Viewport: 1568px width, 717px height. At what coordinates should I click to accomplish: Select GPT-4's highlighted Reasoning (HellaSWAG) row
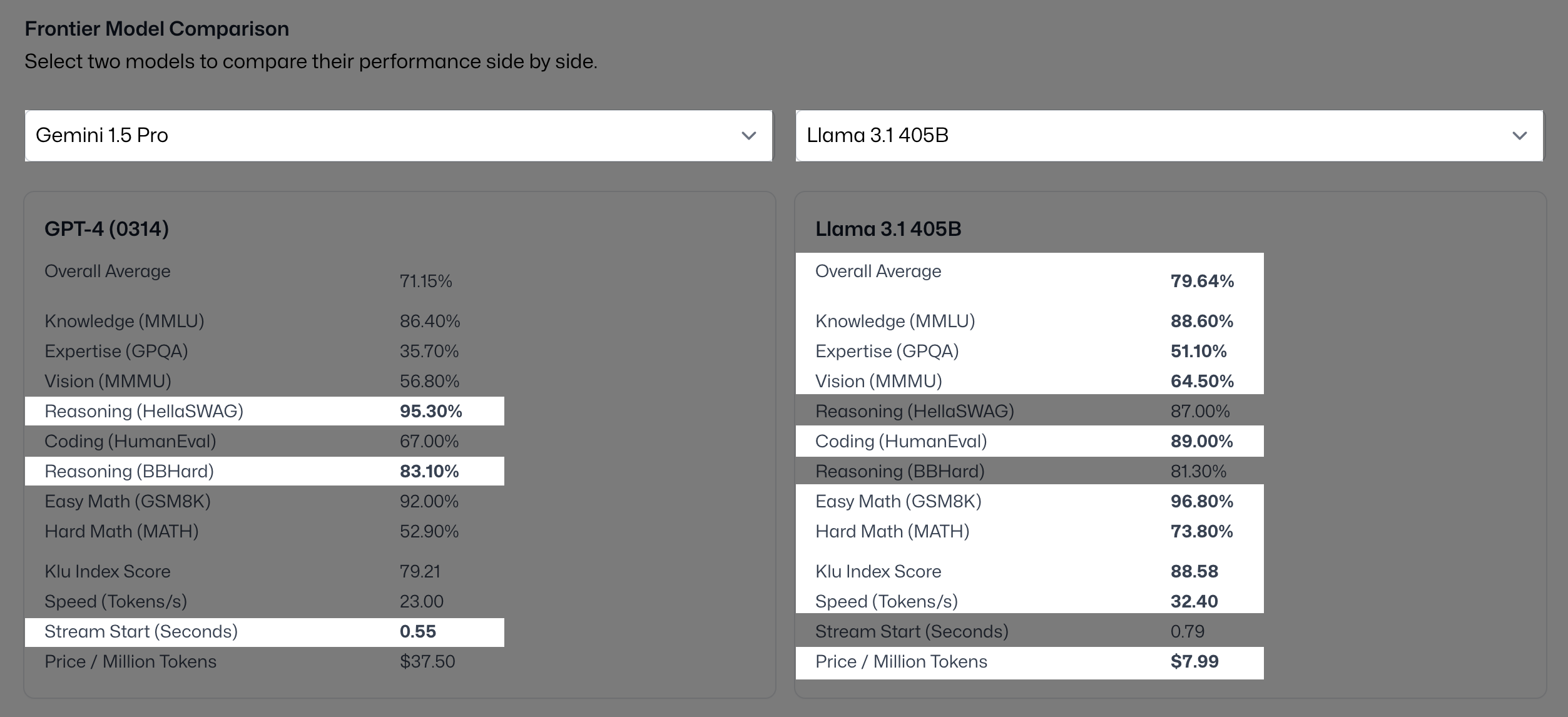coord(264,411)
